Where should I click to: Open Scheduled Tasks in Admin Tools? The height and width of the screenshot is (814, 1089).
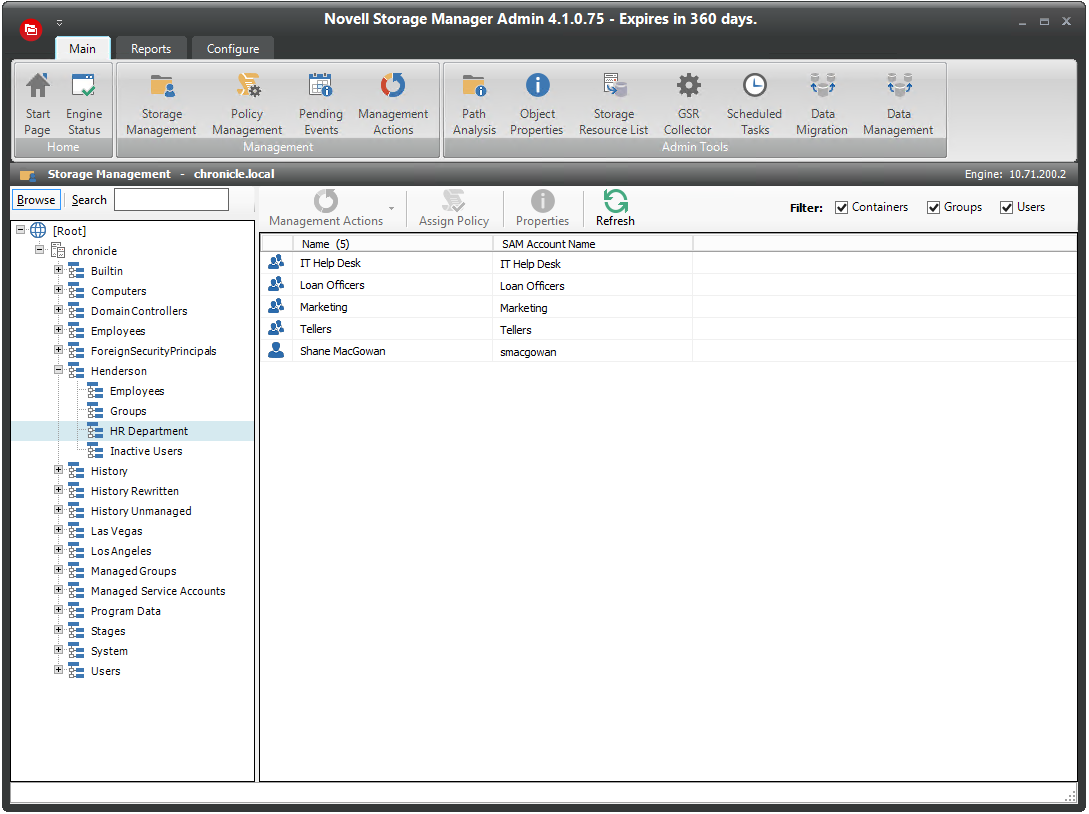tap(754, 104)
